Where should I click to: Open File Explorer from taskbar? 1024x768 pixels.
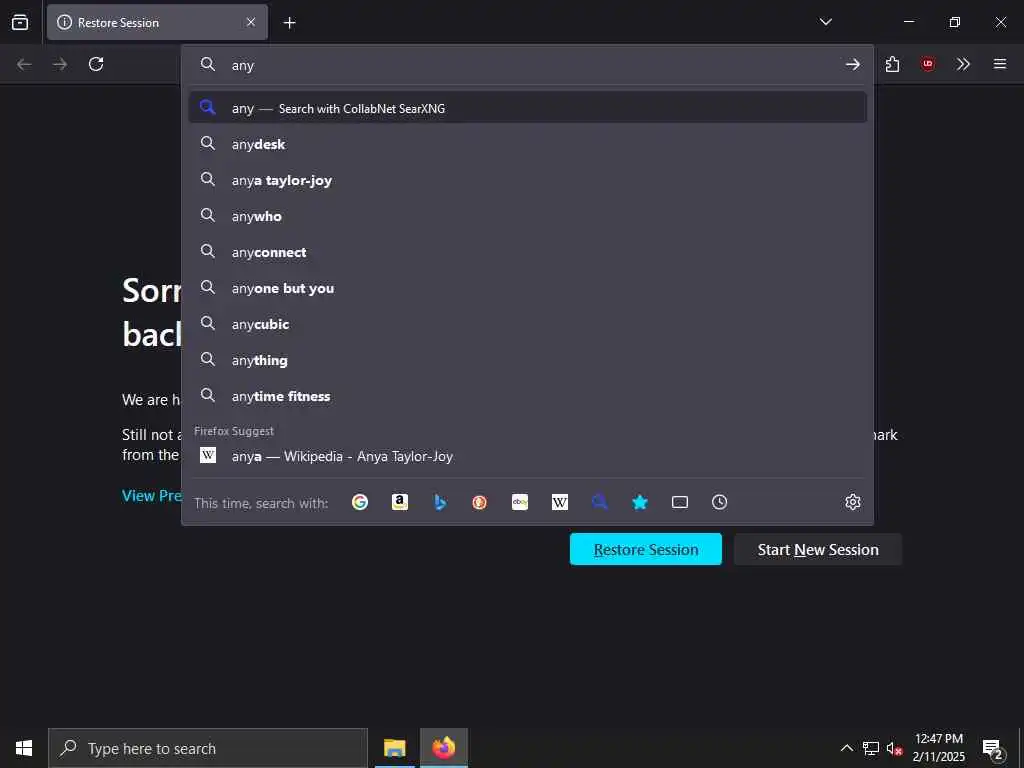[x=394, y=748]
